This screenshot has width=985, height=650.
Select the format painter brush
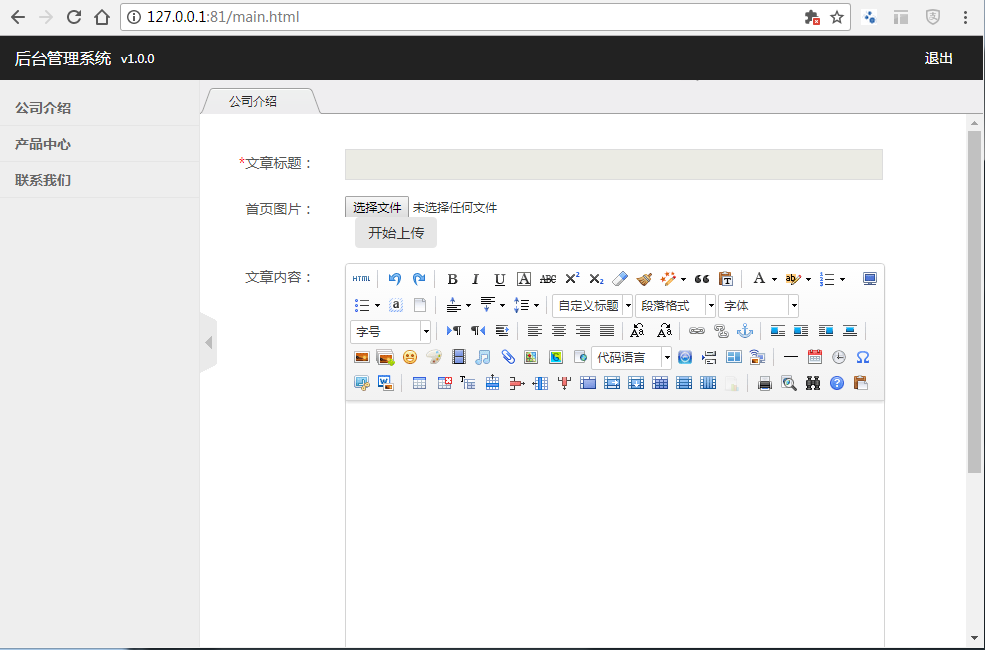(x=644, y=279)
